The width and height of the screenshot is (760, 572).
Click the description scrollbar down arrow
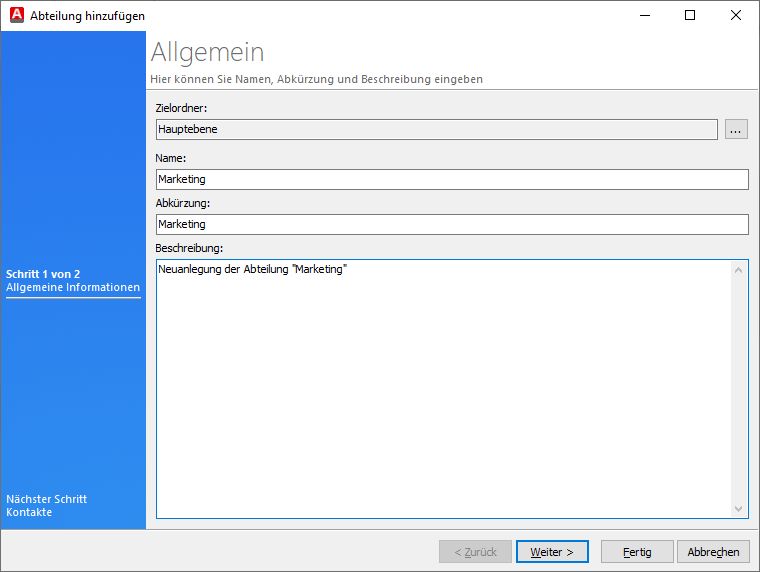739,509
